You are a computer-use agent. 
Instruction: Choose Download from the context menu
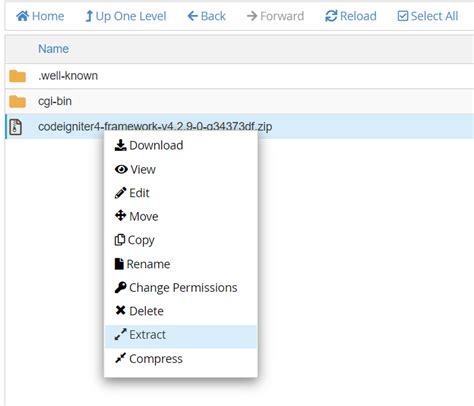coord(149,145)
